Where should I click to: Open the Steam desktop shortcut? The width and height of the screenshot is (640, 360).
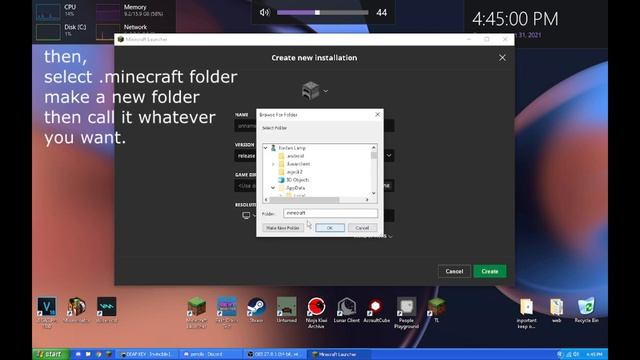(256, 309)
